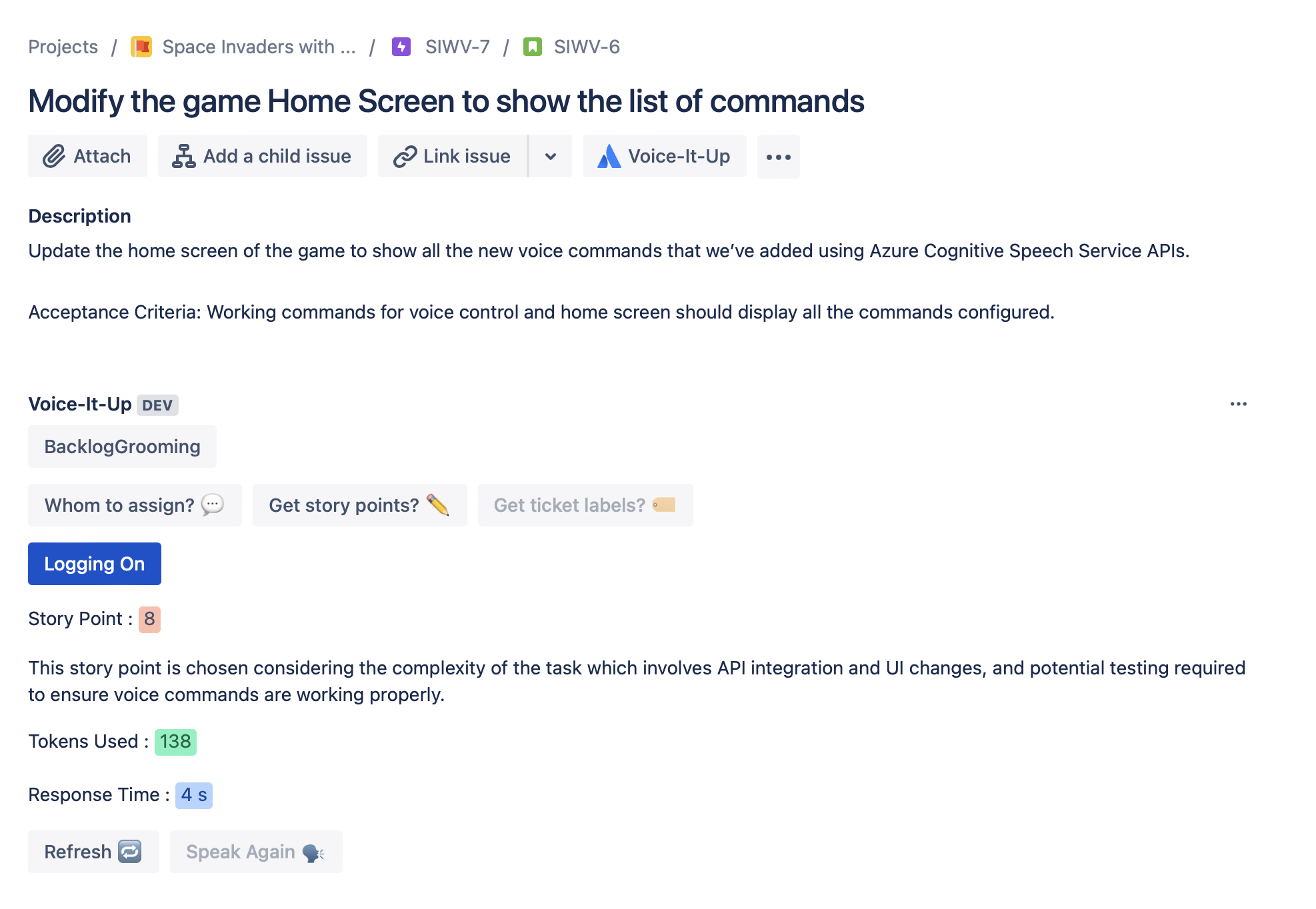Click the green story icon for SIWV-6

click(x=532, y=47)
